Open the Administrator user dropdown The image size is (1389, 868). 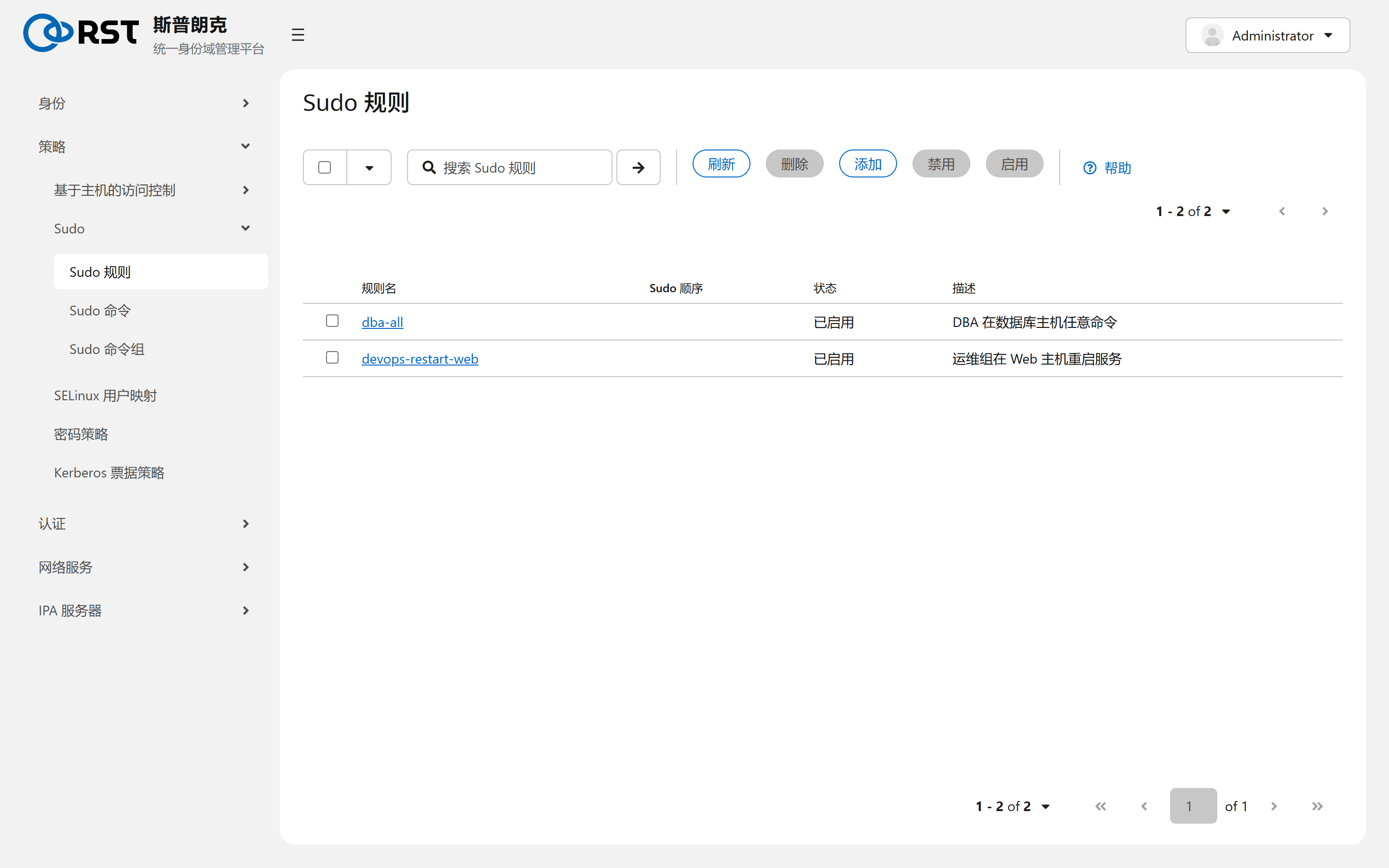[x=1267, y=36]
